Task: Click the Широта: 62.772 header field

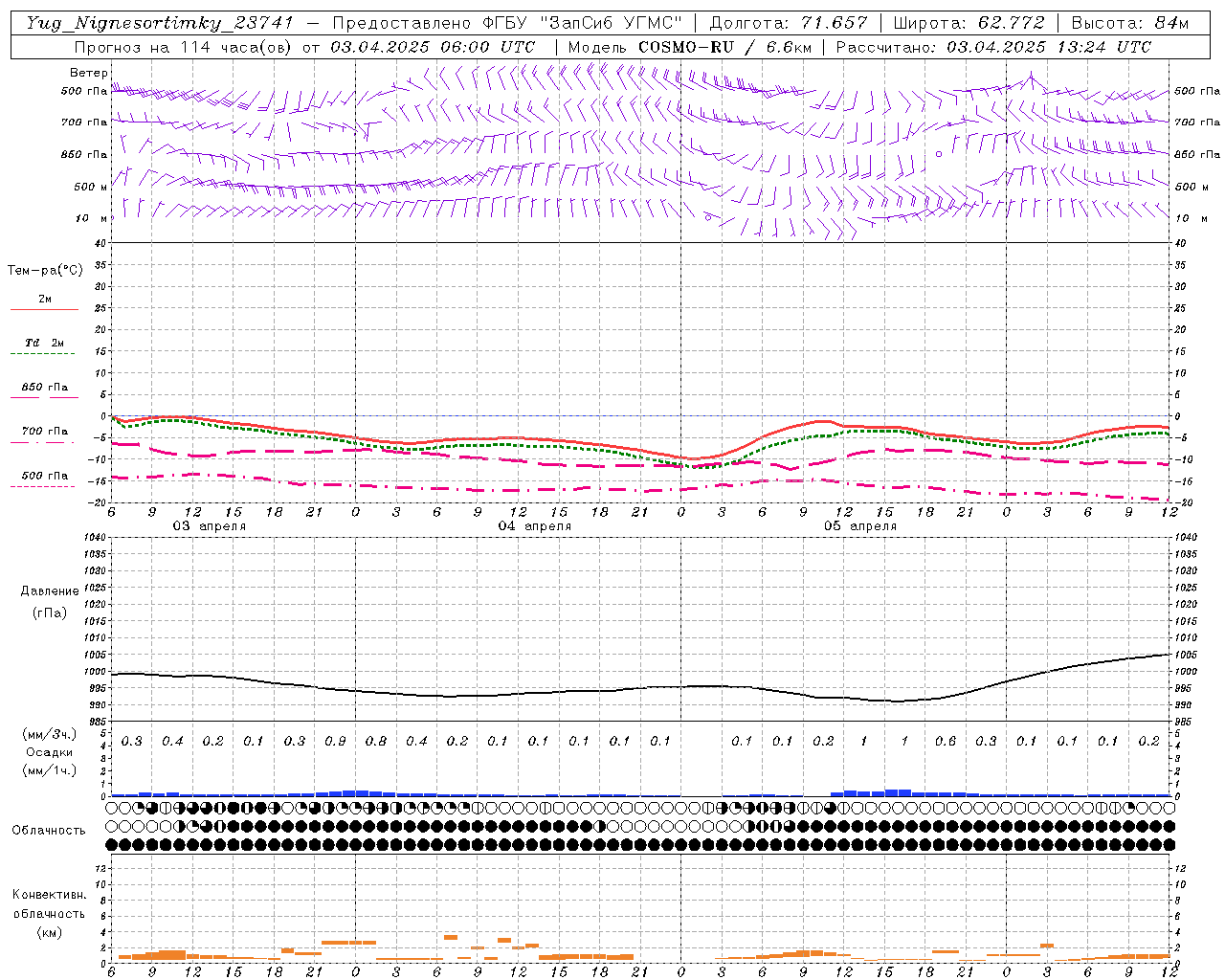Action: coord(969,23)
